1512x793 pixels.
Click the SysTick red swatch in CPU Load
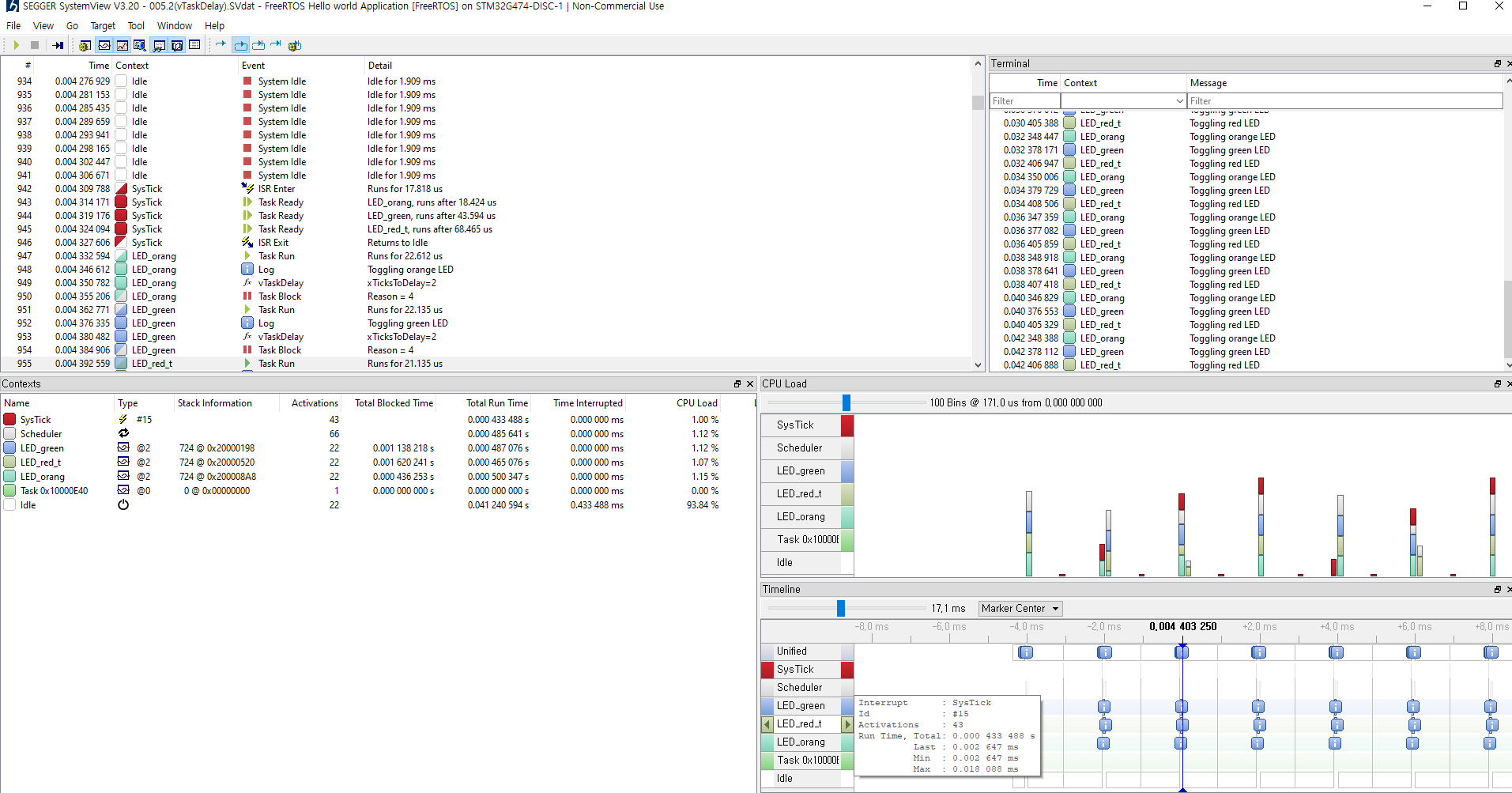coord(847,425)
